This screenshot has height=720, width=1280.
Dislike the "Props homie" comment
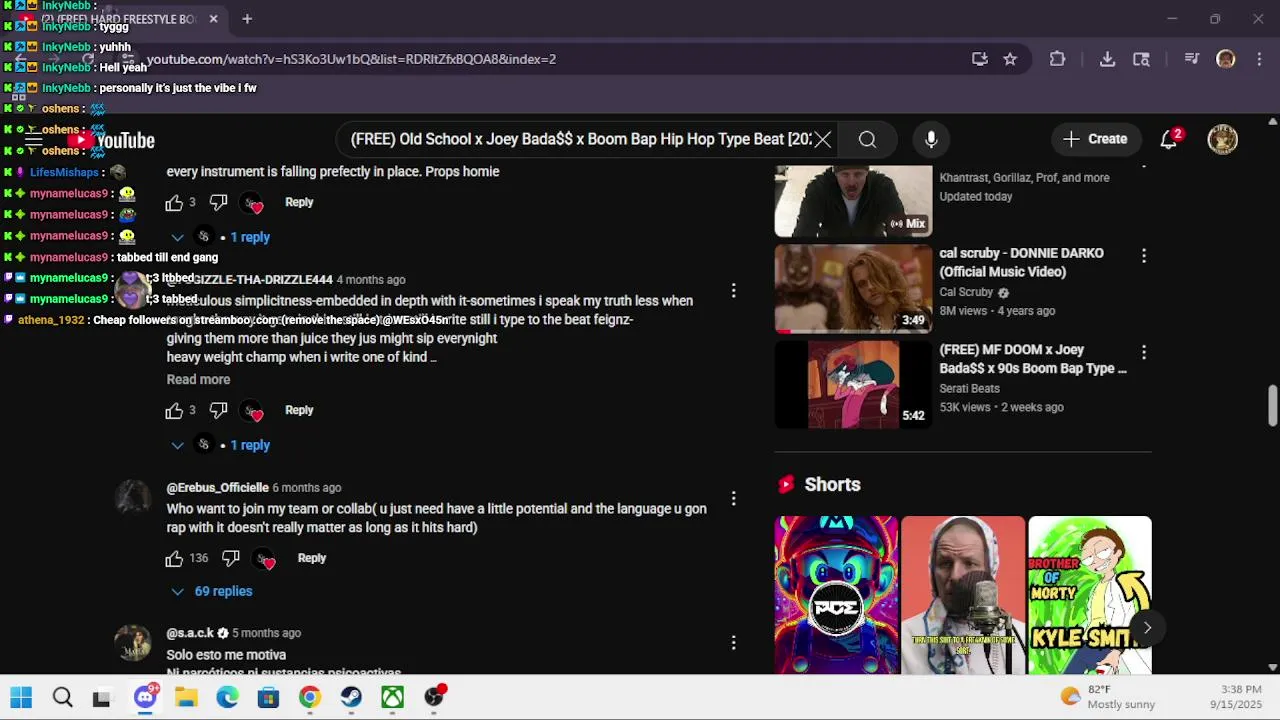[x=218, y=203]
